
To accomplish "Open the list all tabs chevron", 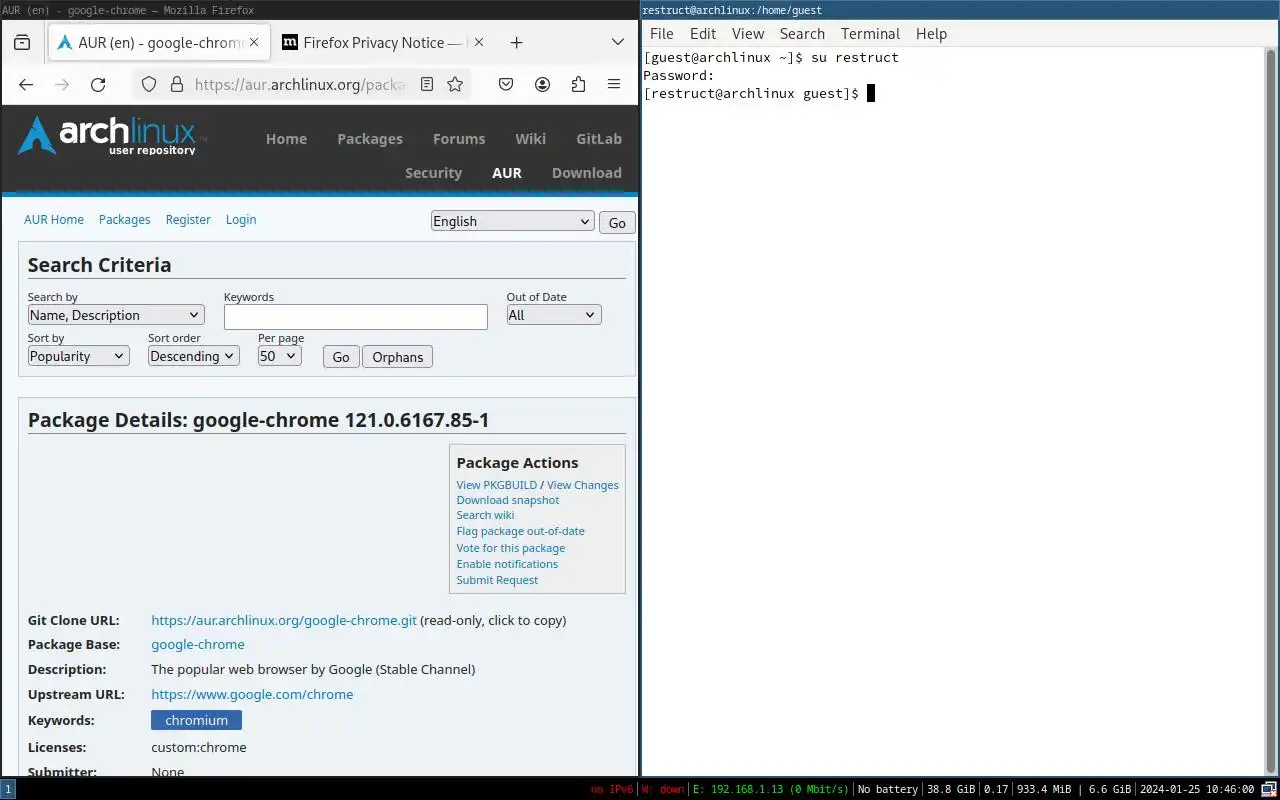I will tap(618, 43).
